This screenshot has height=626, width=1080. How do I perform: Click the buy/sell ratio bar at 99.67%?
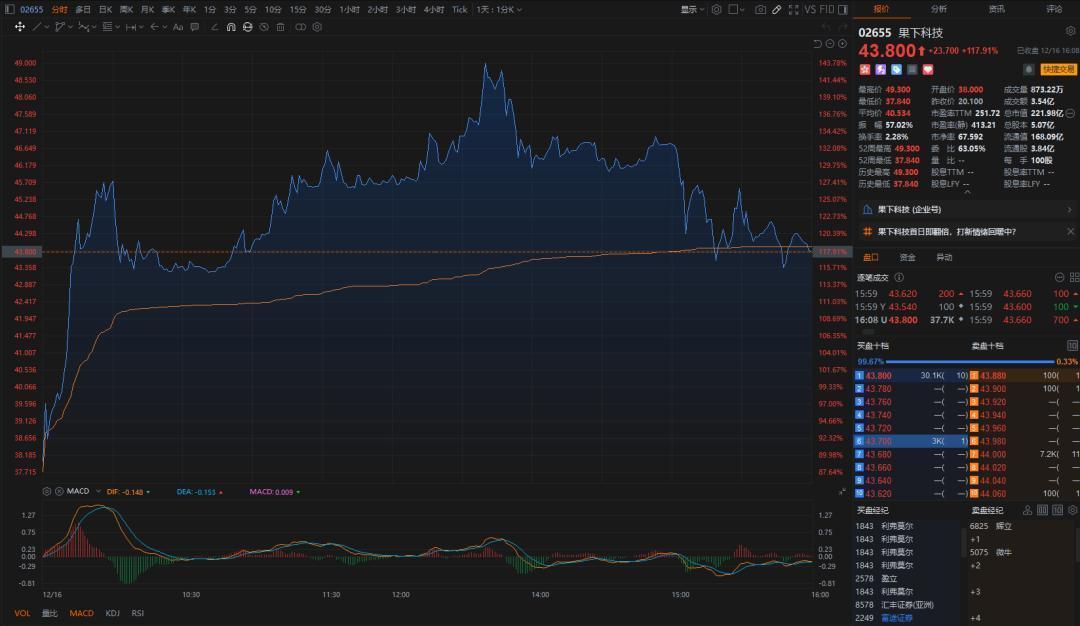pos(968,361)
